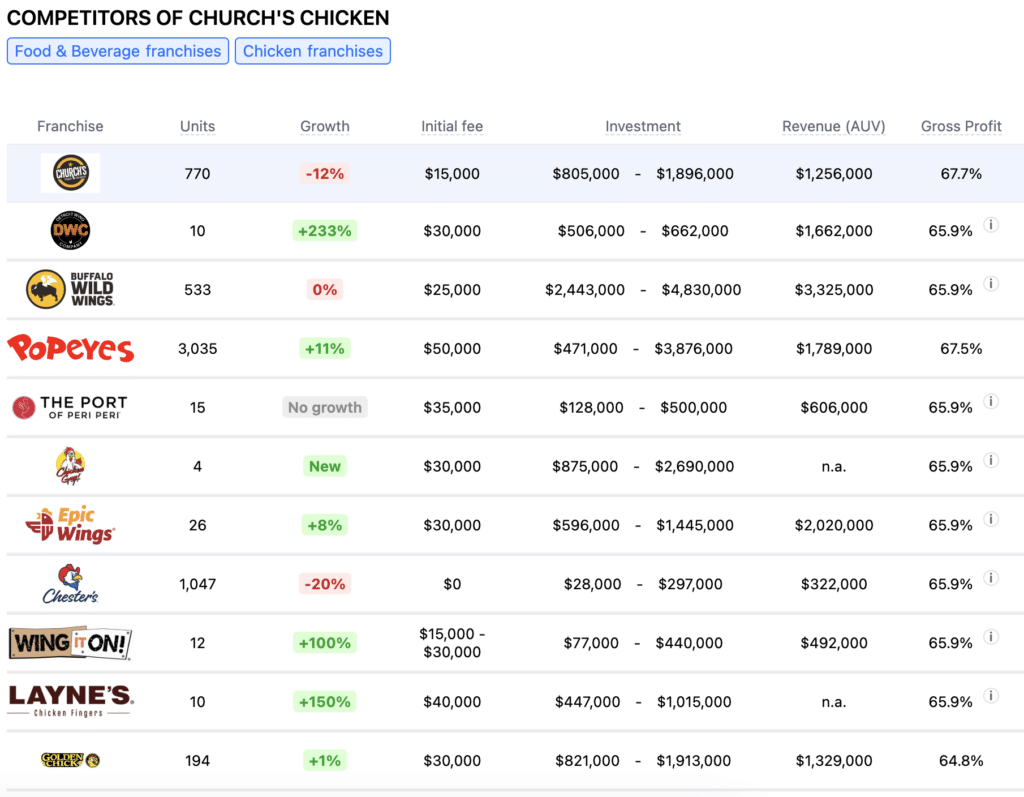The height and width of the screenshot is (797, 1024).
Task: Click the gross profit value "67.7%"
Action: point(961,174)
